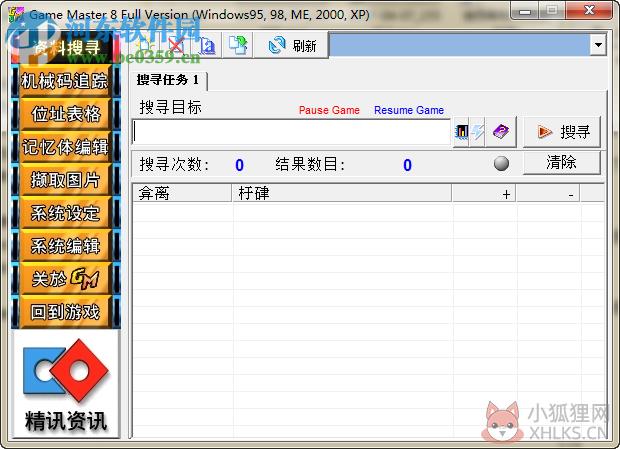
Task: Click the 搜寻 search button
Action: 562,132
